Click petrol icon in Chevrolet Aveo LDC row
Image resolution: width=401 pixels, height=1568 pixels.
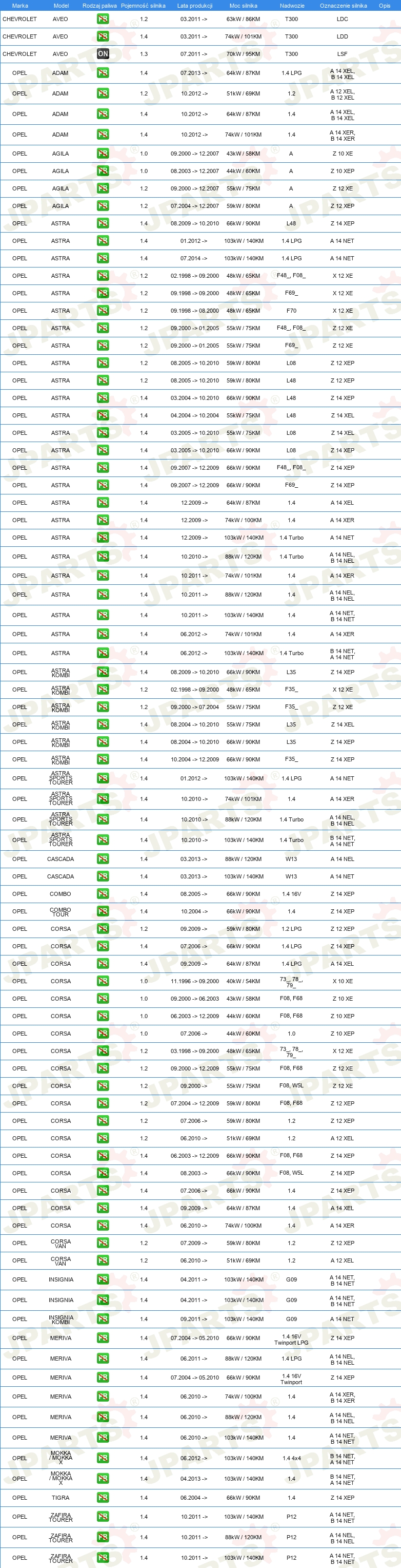point(103,19)
